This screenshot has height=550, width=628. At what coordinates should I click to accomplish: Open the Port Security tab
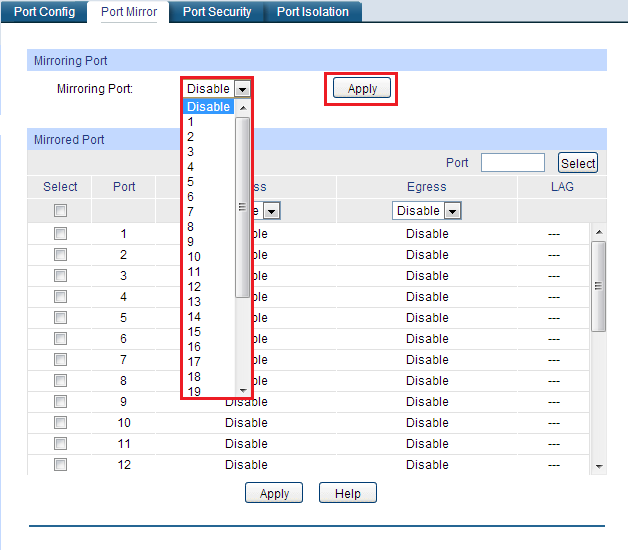coord(217,12)
